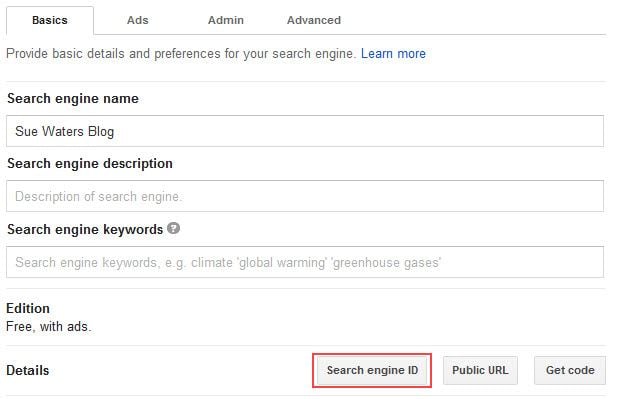Image resolution: width=617 pixels, height=399 pixels.
Task: Open the help icon beside Search engine keywords
Action: [x=174, y=228]
